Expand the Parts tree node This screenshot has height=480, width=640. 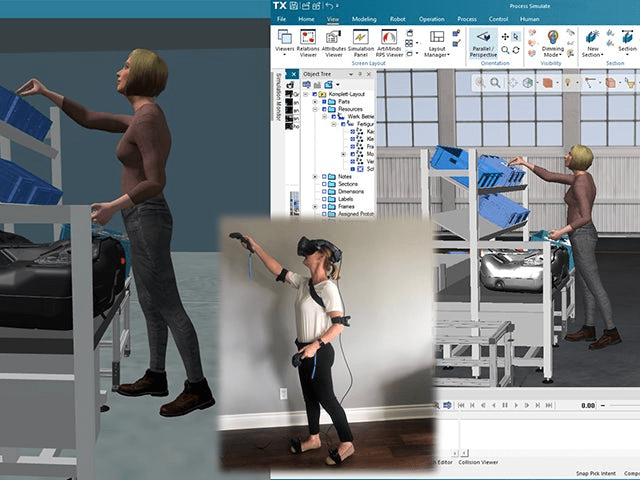[315, 102]
